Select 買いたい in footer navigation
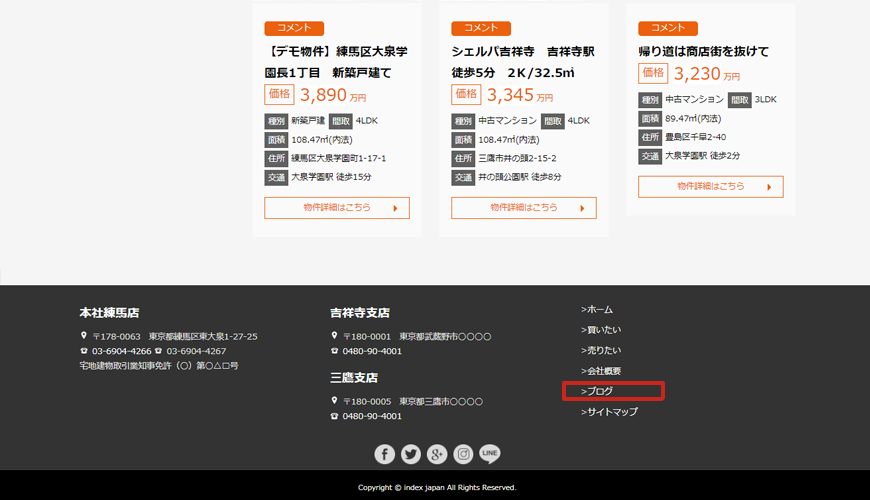870x500 pixels. click(x=601, y=330)
